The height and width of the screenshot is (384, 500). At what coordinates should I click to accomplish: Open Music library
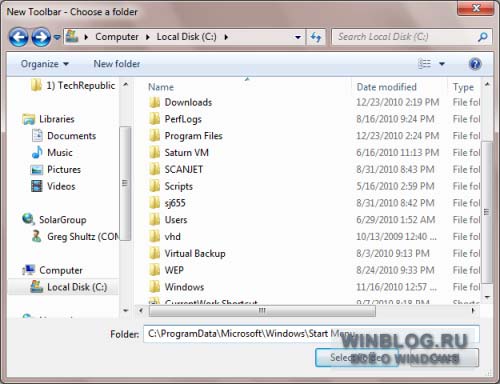point(52,152)
